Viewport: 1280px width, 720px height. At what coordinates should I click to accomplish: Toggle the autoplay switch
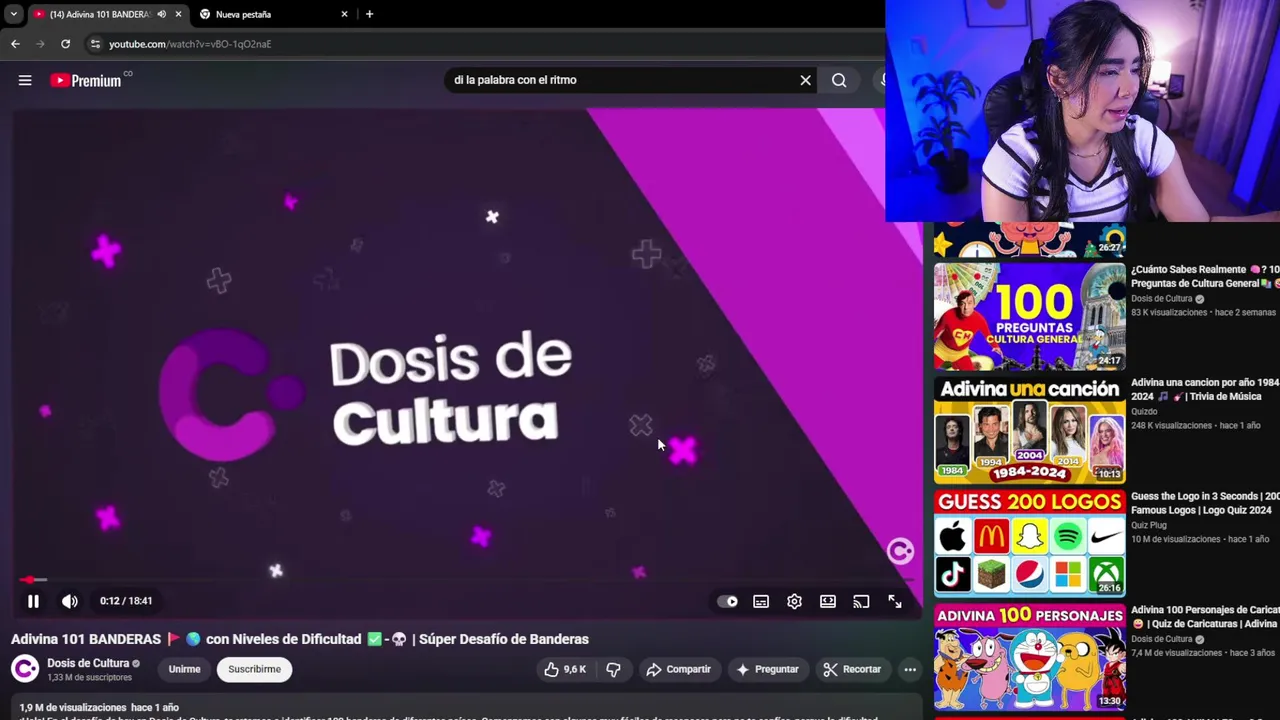coord(728,601)
